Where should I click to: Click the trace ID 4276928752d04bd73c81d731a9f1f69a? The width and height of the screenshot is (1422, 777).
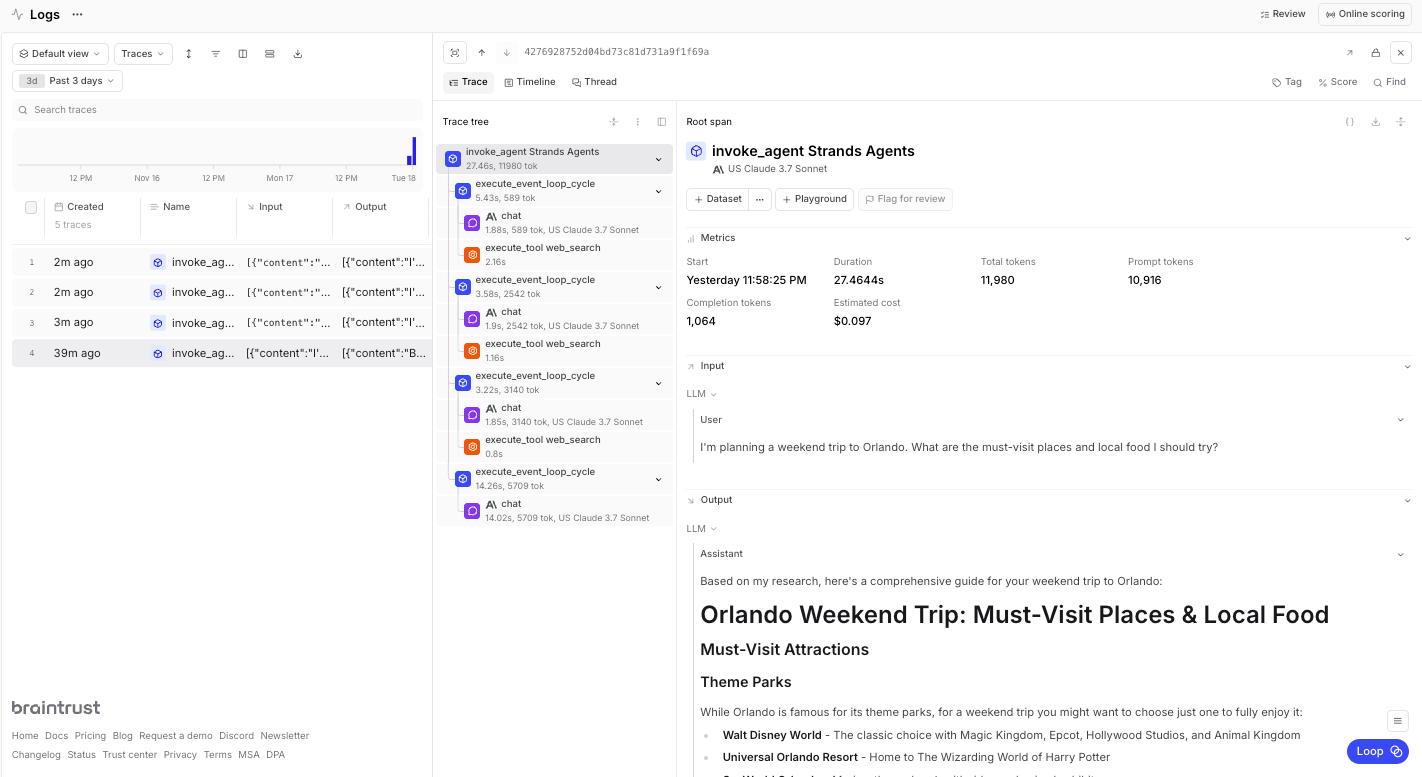click(616, 52)
